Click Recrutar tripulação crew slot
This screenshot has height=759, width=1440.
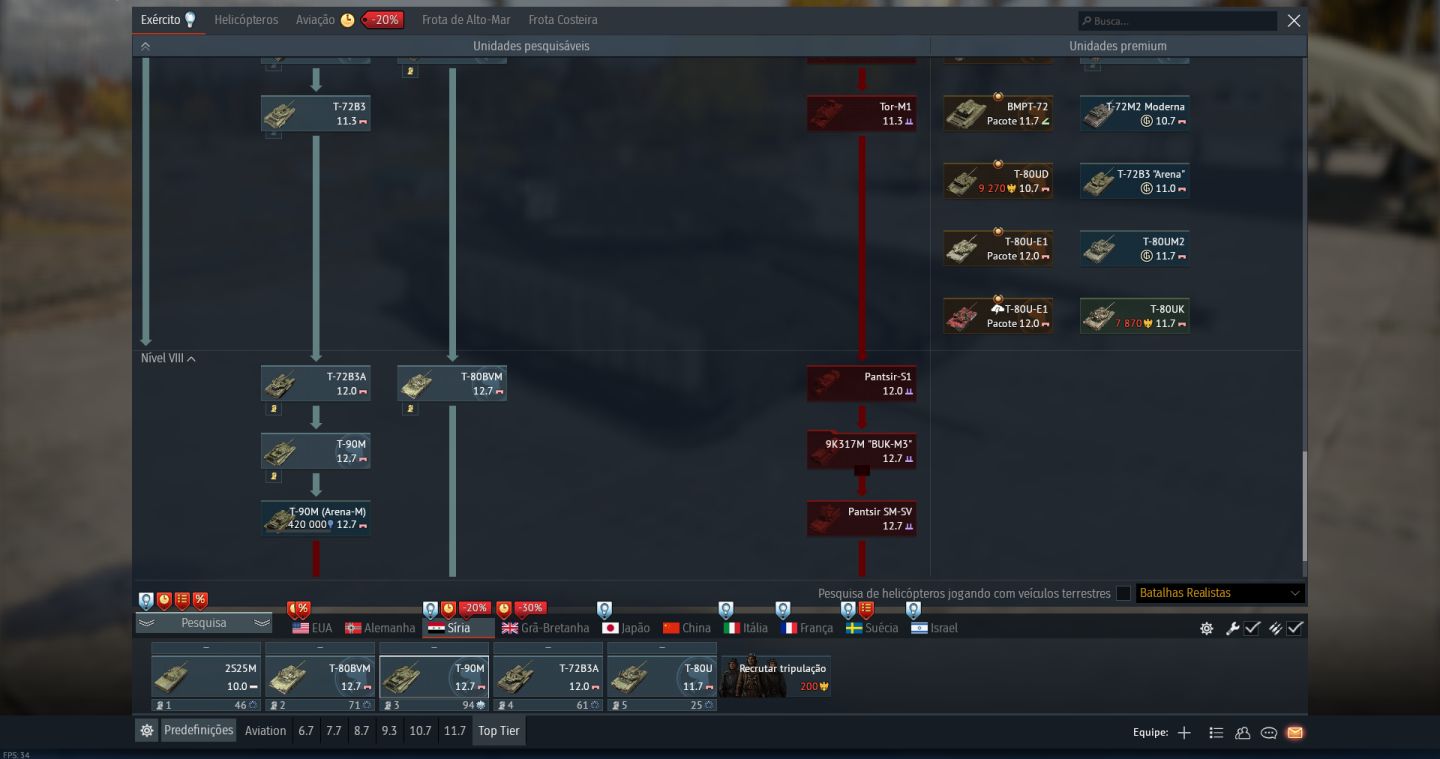tap(776, 677)
